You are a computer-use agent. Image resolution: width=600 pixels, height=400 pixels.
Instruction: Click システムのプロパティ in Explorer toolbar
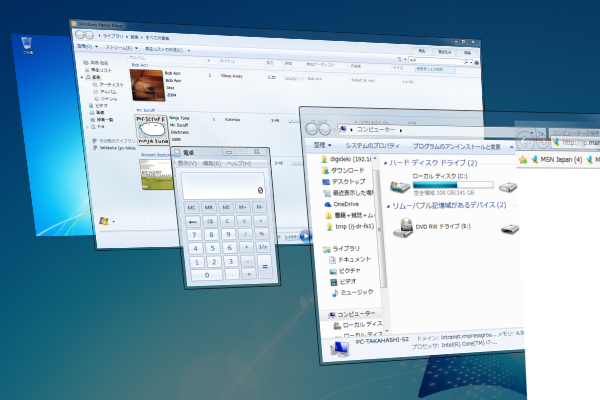(x=372, y=146)
